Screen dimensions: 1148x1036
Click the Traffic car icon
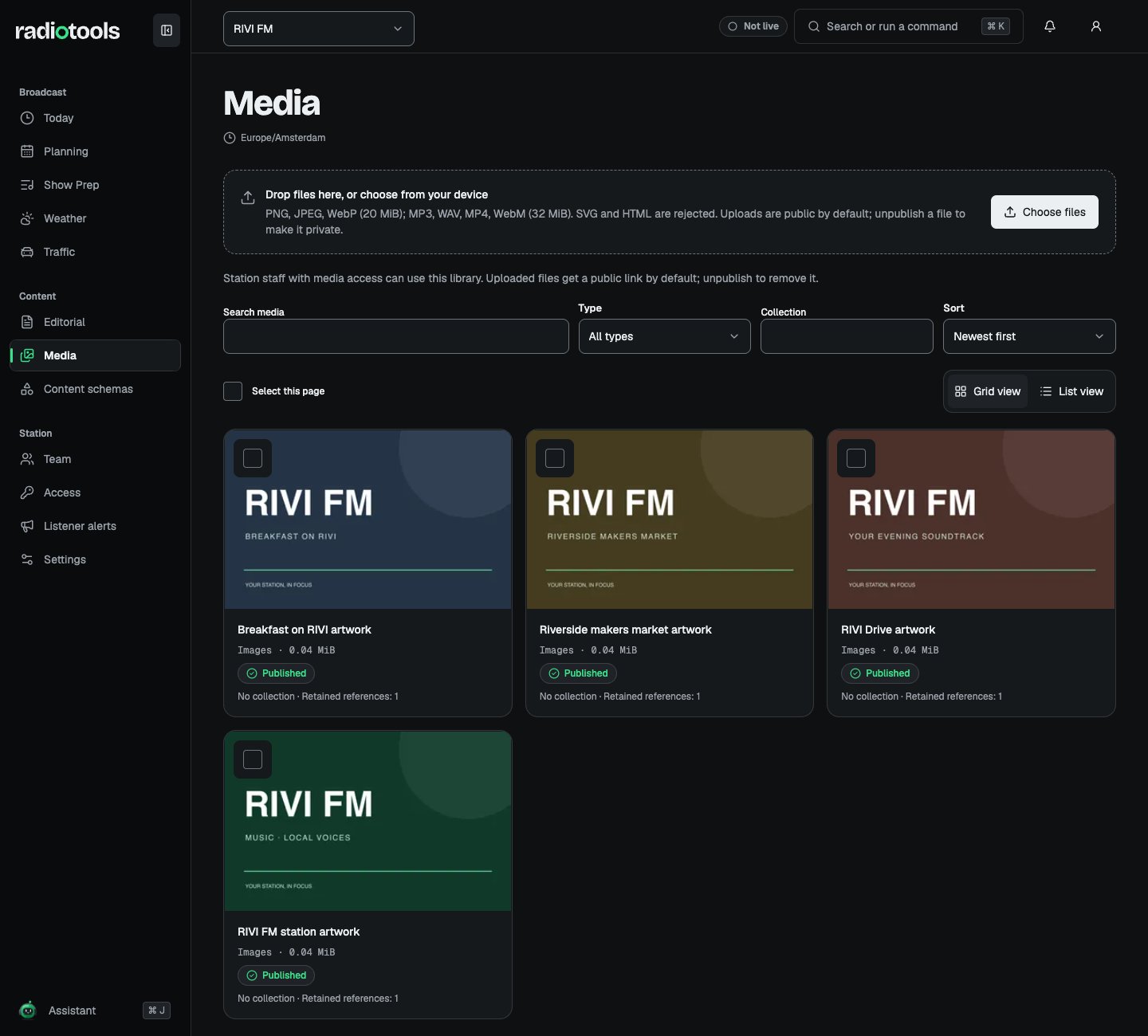click(27, 252)
